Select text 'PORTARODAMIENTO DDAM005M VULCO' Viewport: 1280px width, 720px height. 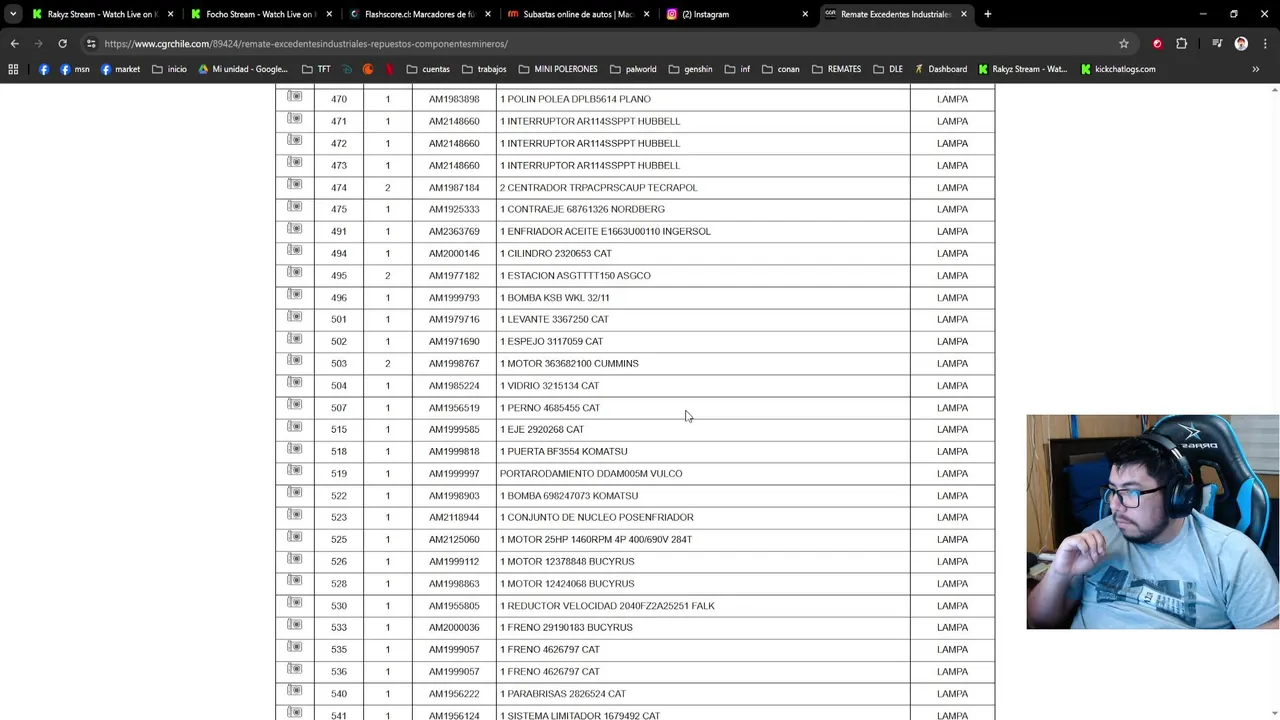pyautogui.click(x=591, y=474)
